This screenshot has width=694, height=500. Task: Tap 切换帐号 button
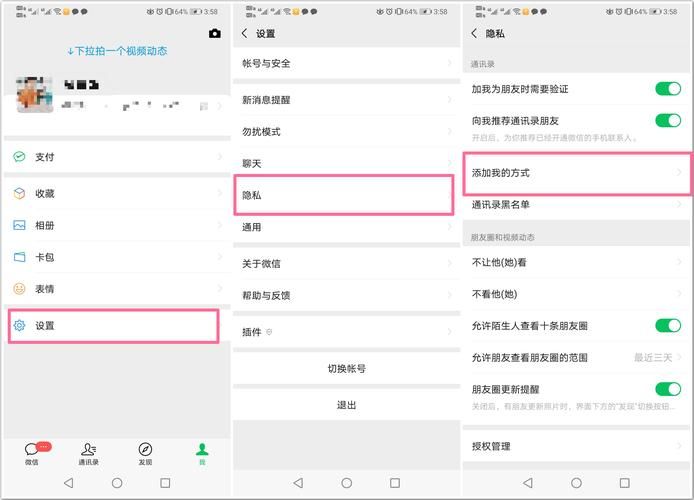347,368
